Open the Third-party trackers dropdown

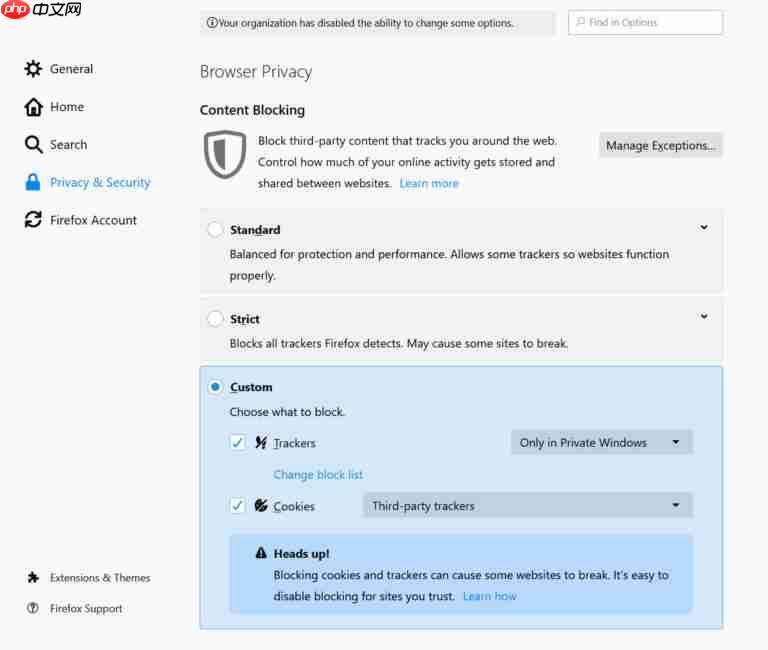click(527, 506)
